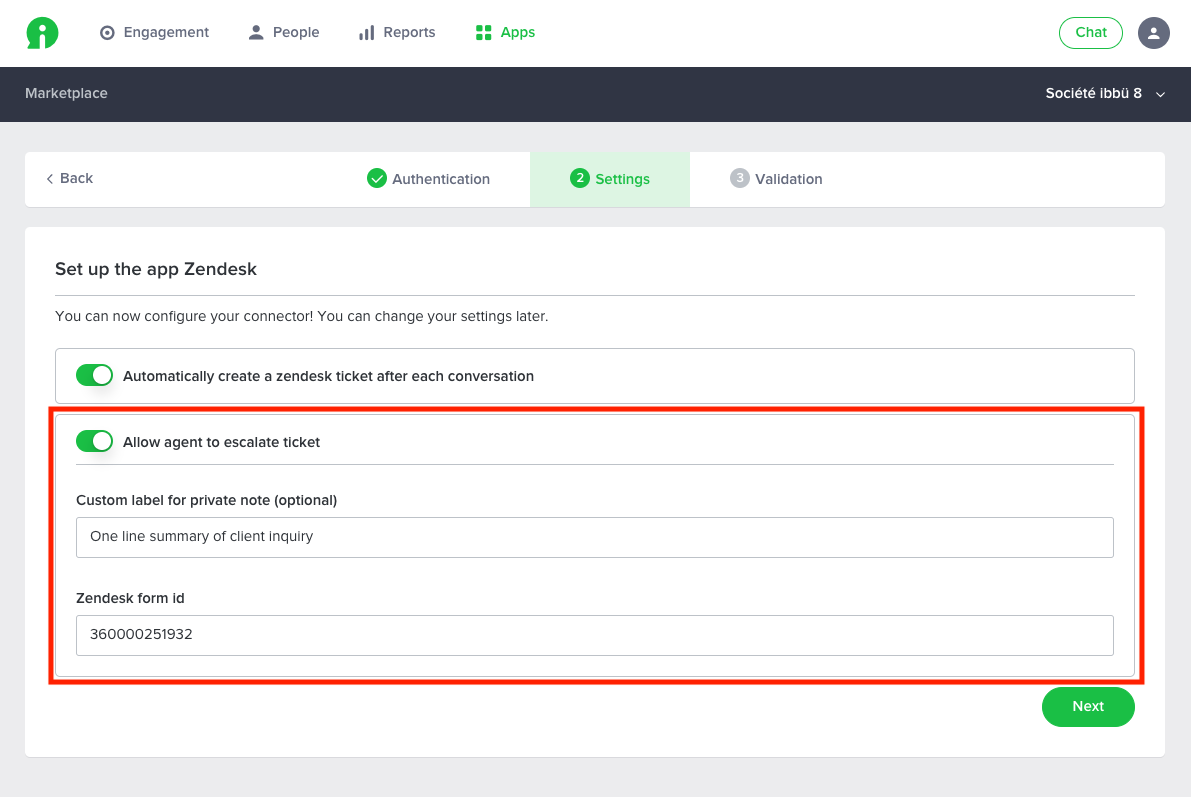Viewport: 1191px width, 797px height.
Task: Toggle automatic Zendesk ticket creation switch
Action: pos(94,375)
